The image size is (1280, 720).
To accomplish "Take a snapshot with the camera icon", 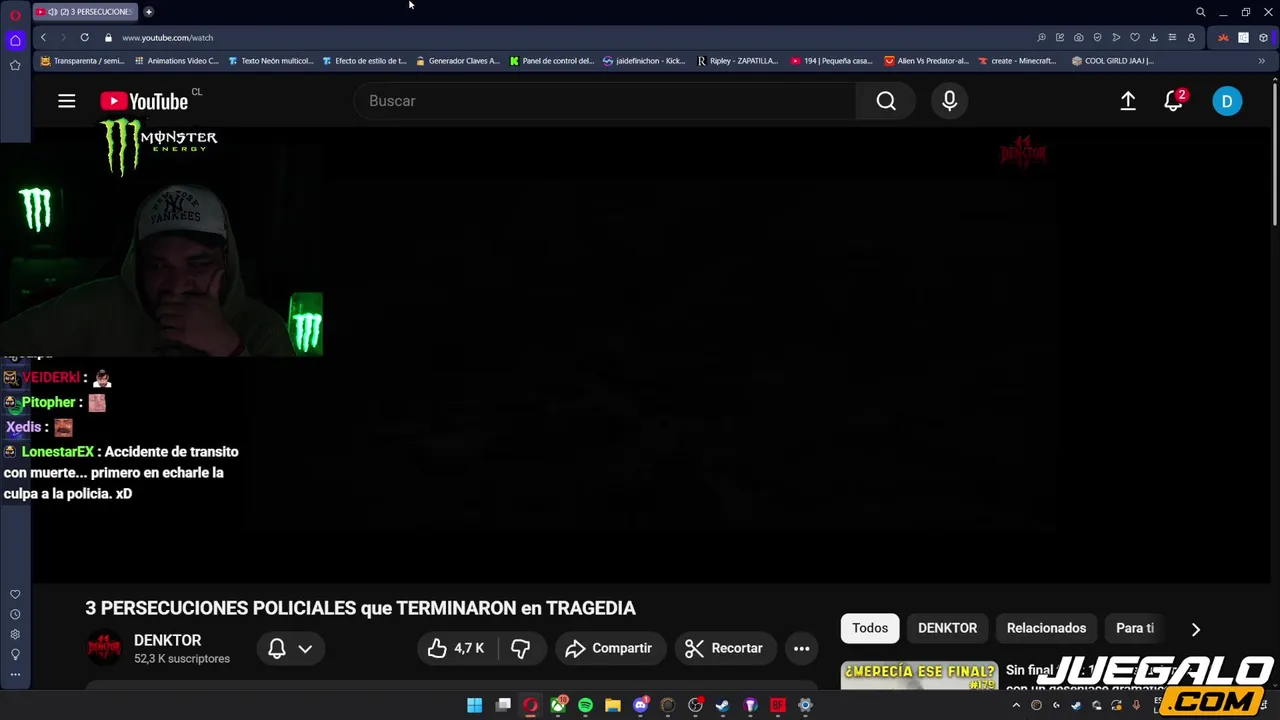I will tap(1078, 38).
